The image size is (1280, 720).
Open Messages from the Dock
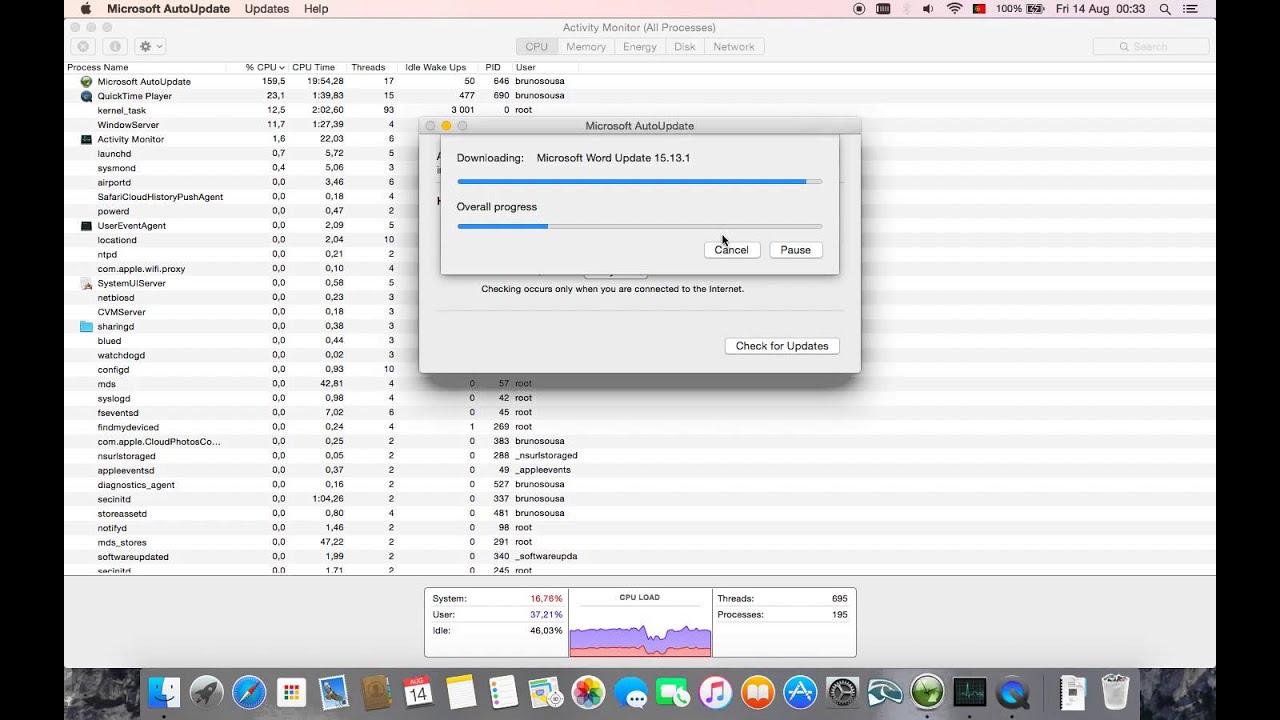point(630,692)
